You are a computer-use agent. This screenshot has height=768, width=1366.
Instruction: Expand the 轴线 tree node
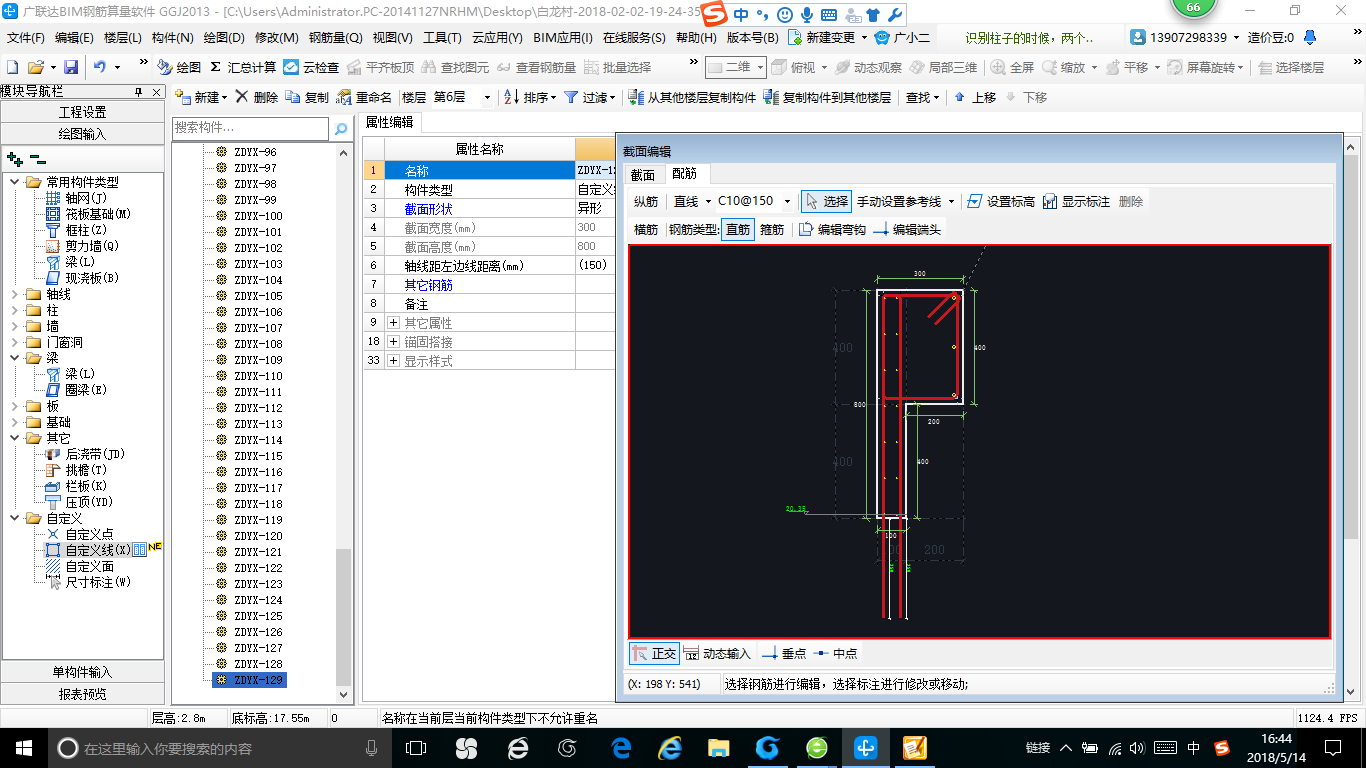15,294
